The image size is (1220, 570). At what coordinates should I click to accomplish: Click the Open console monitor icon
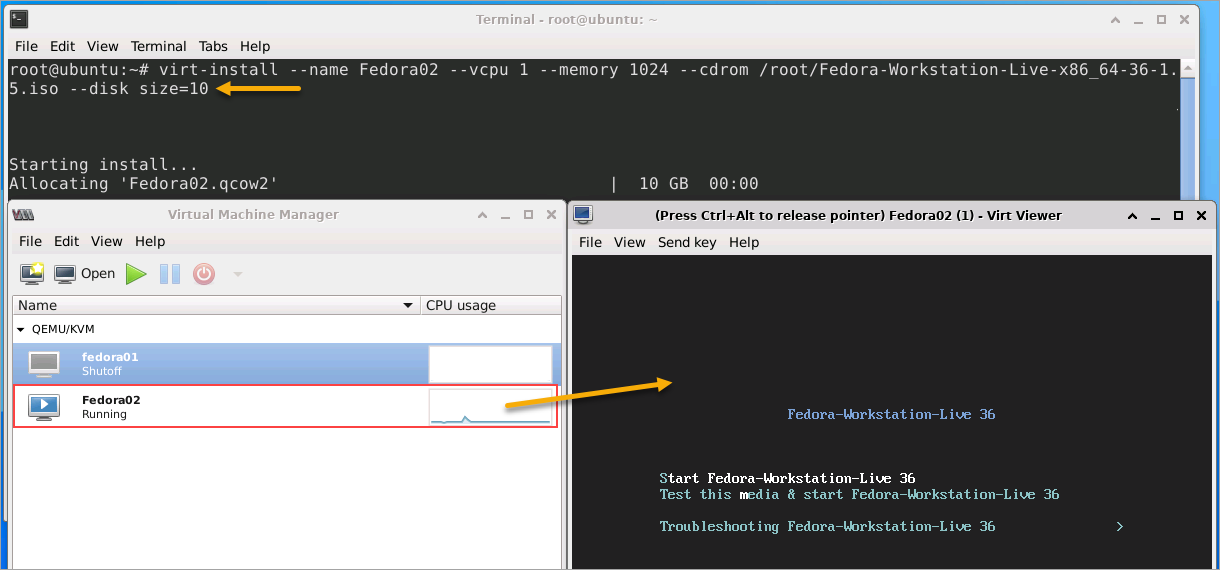[x=65, y=273]
